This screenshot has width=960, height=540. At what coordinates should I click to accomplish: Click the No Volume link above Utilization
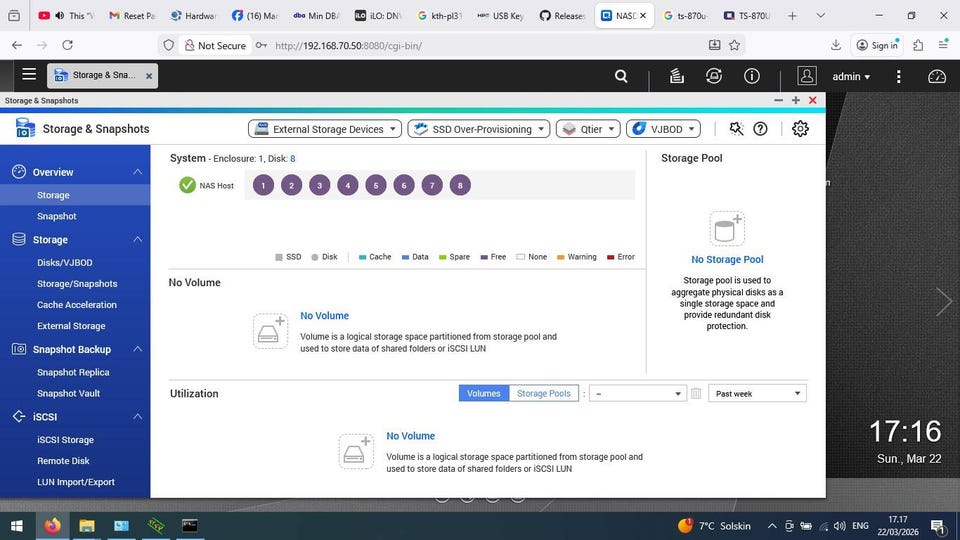324,316
